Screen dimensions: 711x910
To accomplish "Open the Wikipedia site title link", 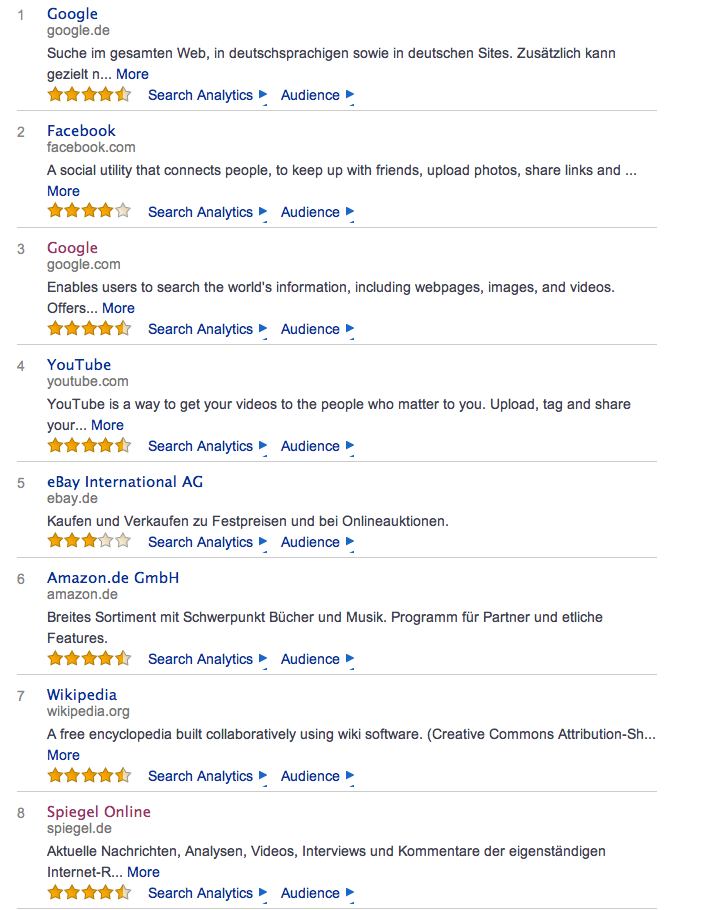I will (82, 695).
